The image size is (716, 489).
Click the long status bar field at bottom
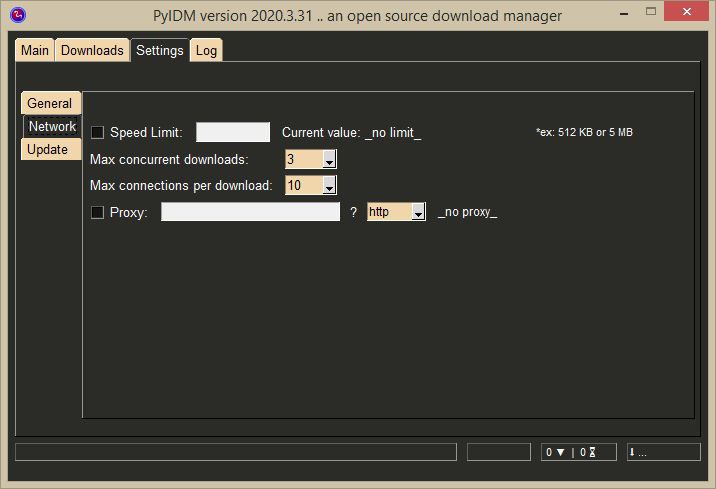click(x=236, y=452)
